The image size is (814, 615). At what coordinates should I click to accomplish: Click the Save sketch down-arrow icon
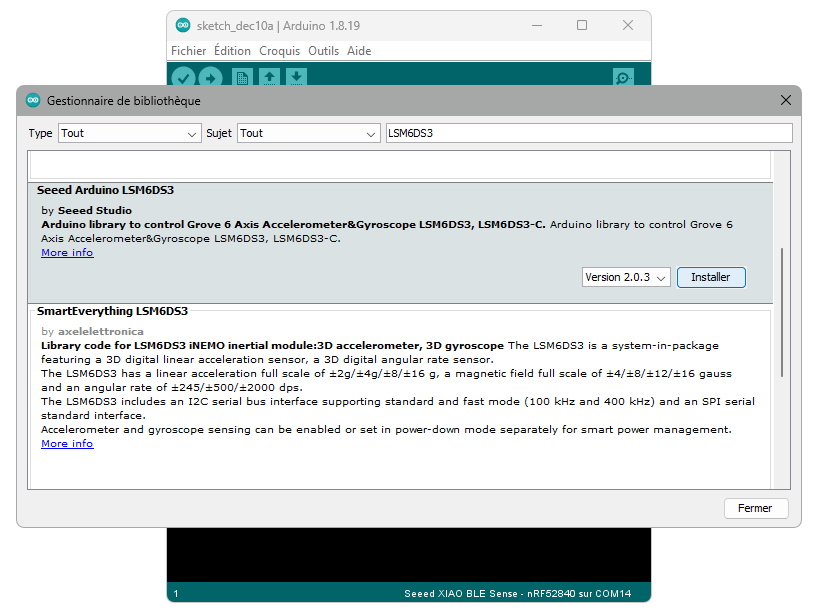tap(296, 77)
